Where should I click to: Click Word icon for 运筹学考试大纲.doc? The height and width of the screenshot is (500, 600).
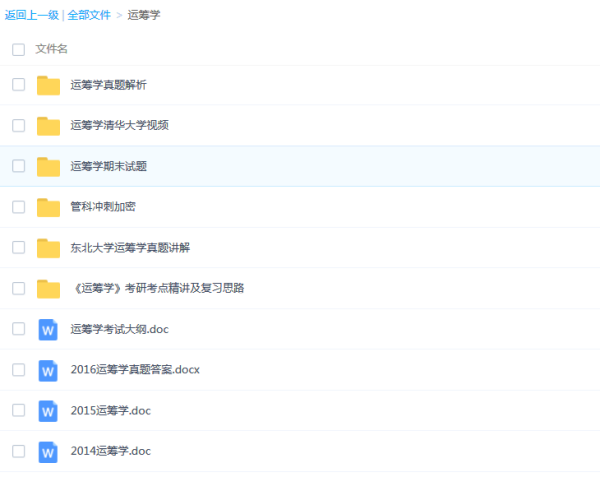pos(48,329)
